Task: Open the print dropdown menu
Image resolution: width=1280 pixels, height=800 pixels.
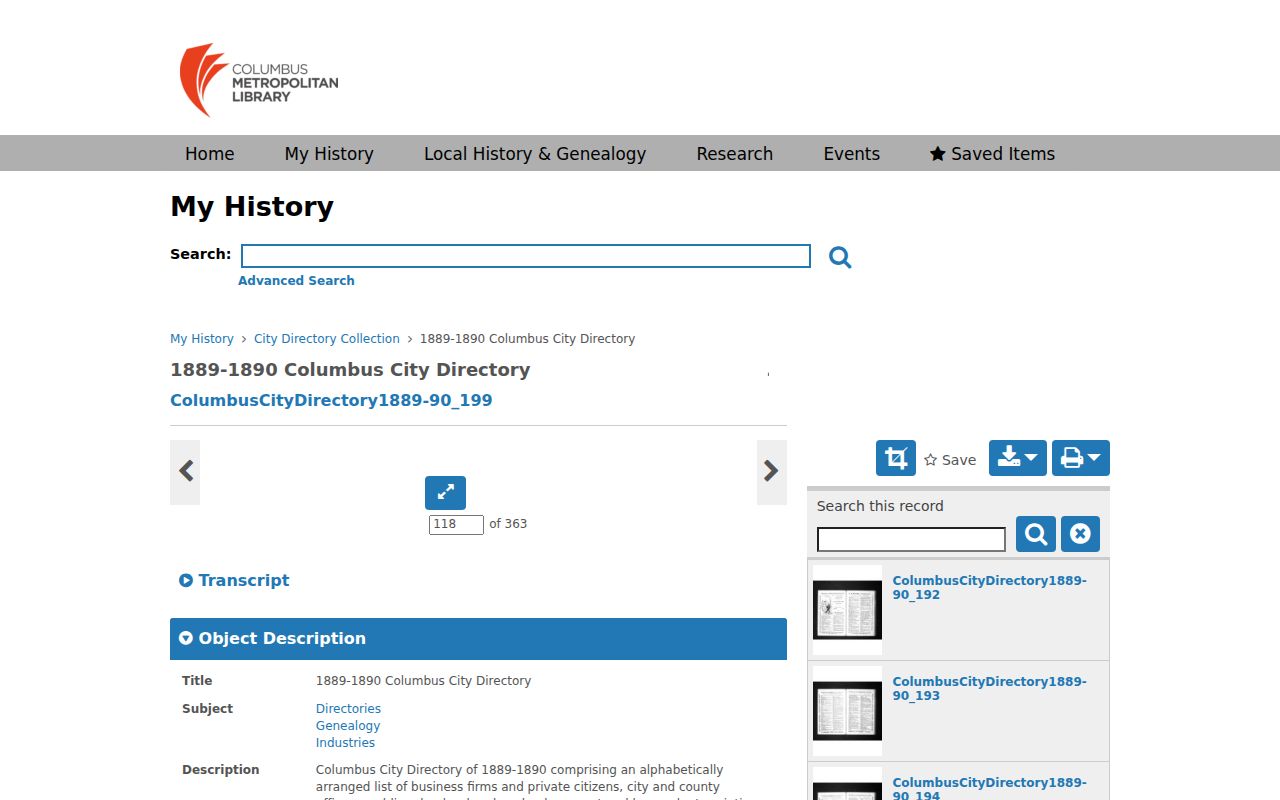Action: 1081,458
